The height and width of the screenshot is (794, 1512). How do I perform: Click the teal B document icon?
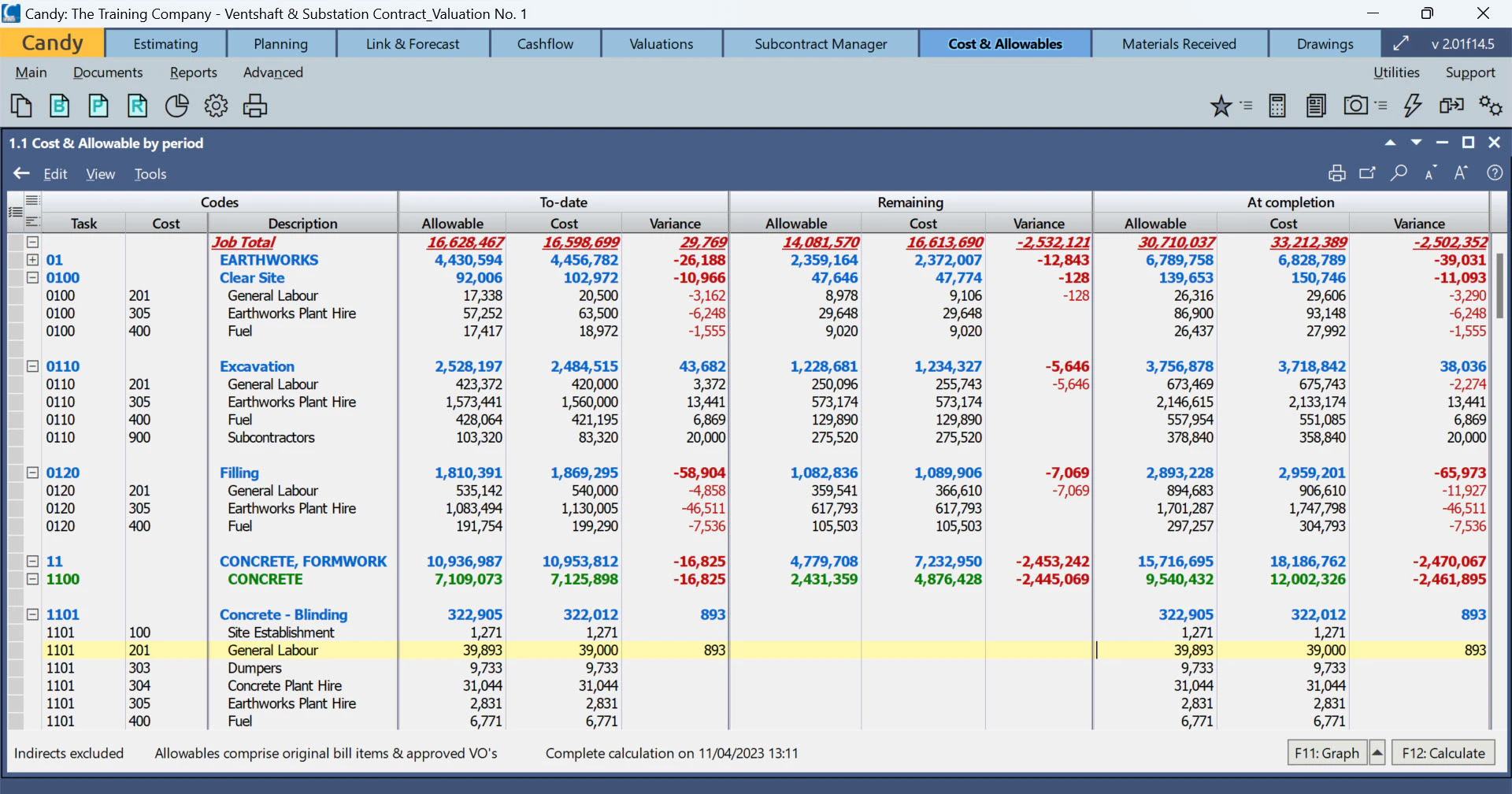(x=59, y=106)
